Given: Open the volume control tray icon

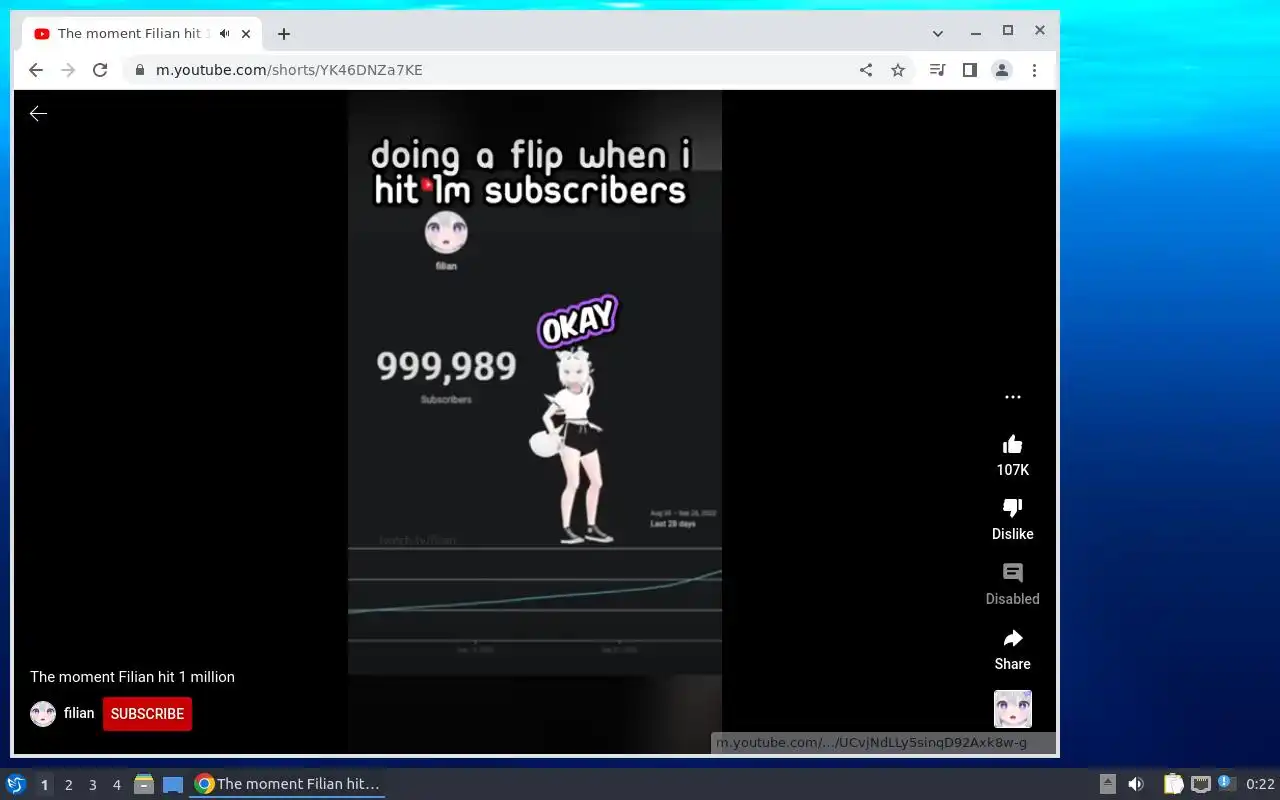Looking at the screenshot, I should 1136,784.
